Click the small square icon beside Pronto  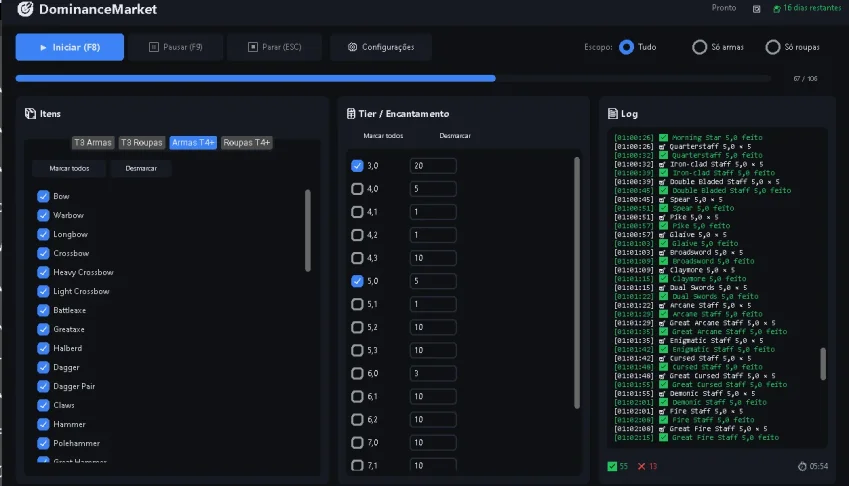756,9
